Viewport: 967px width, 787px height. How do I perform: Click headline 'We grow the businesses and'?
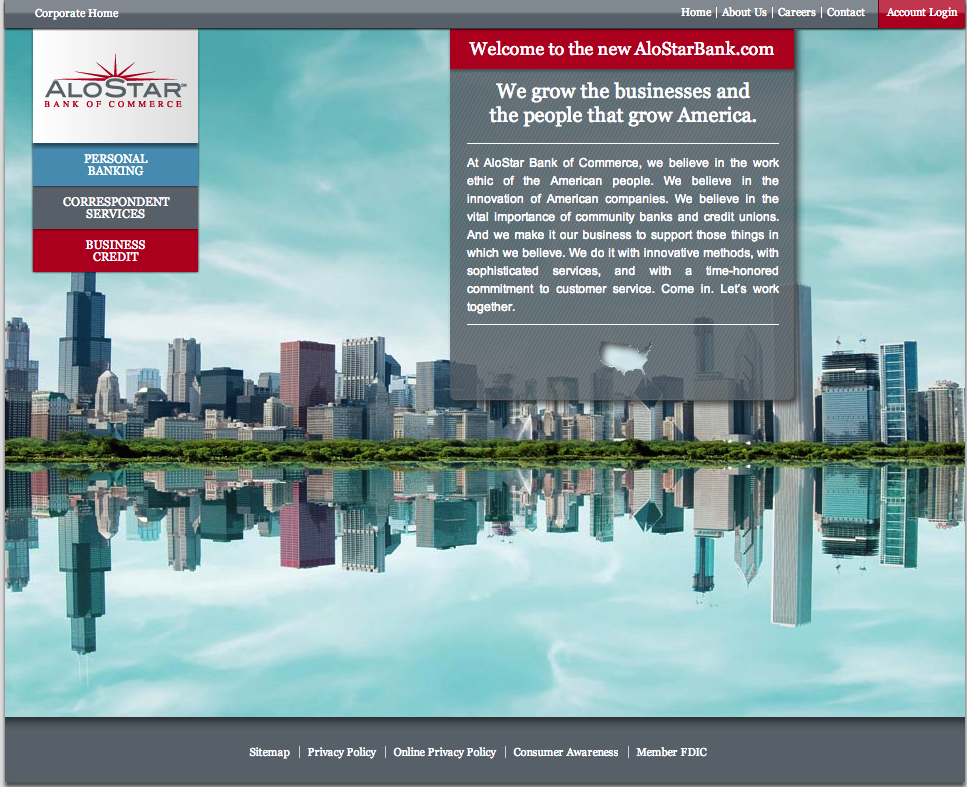(x=623, y=91)
